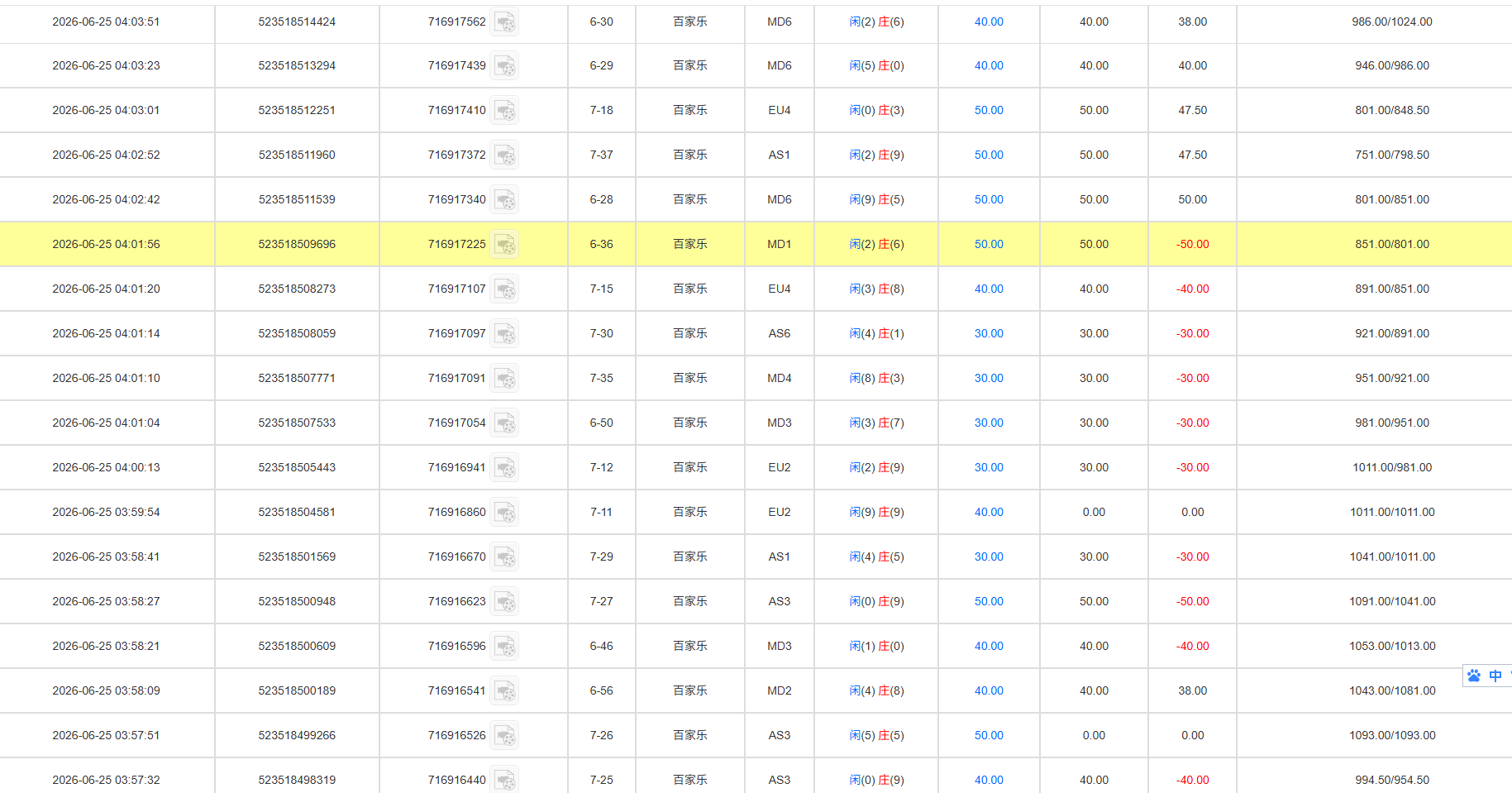Select result 闲(9) 庄(5) in row 6-28
The image size is (1512, 793).
pyautogui.click(x=876, y=199)
